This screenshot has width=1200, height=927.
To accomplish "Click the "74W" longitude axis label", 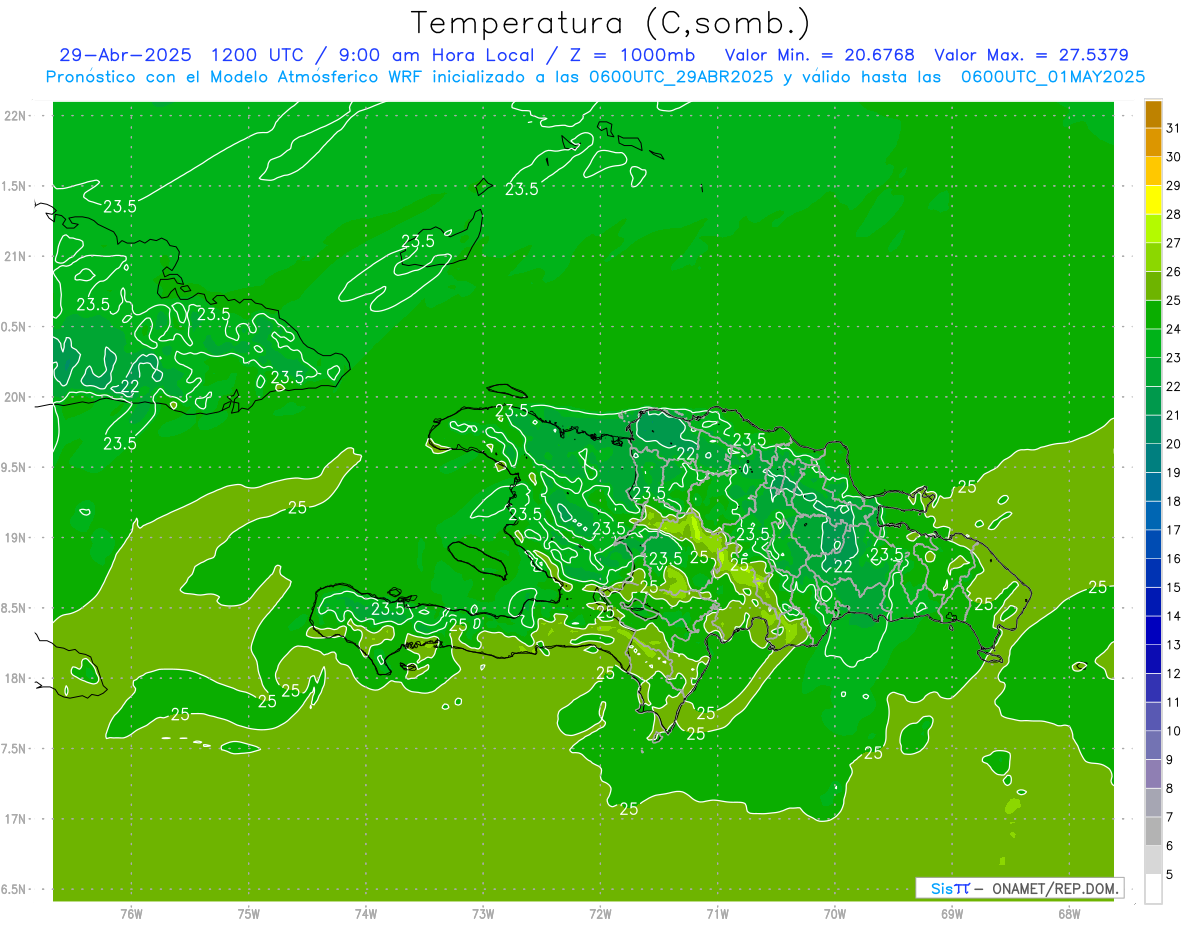I will 366,913.
